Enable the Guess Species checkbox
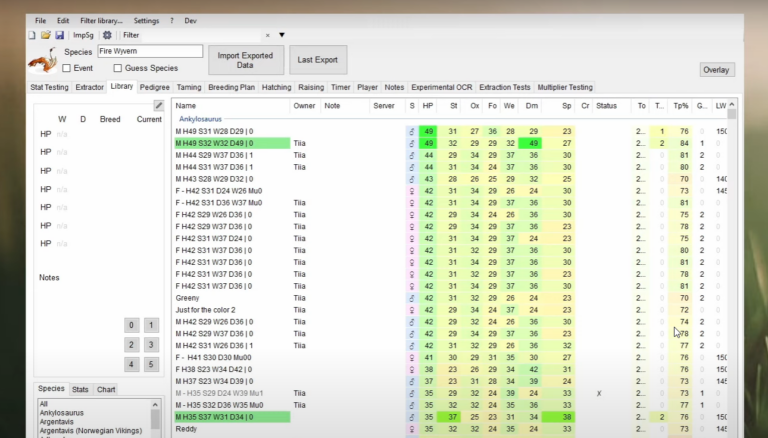This screenshot has width=768, height=438. 118,68
